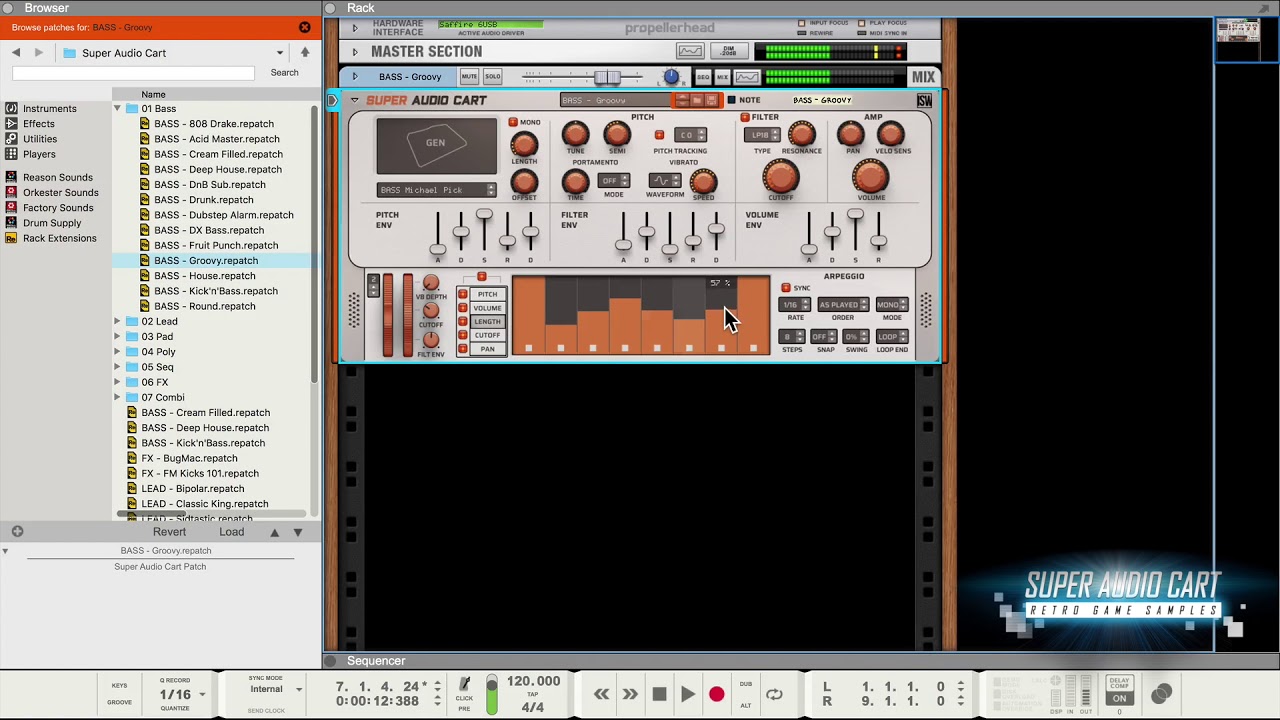
Task: Expand the Hardware Interface device
Action: (354, 27)
